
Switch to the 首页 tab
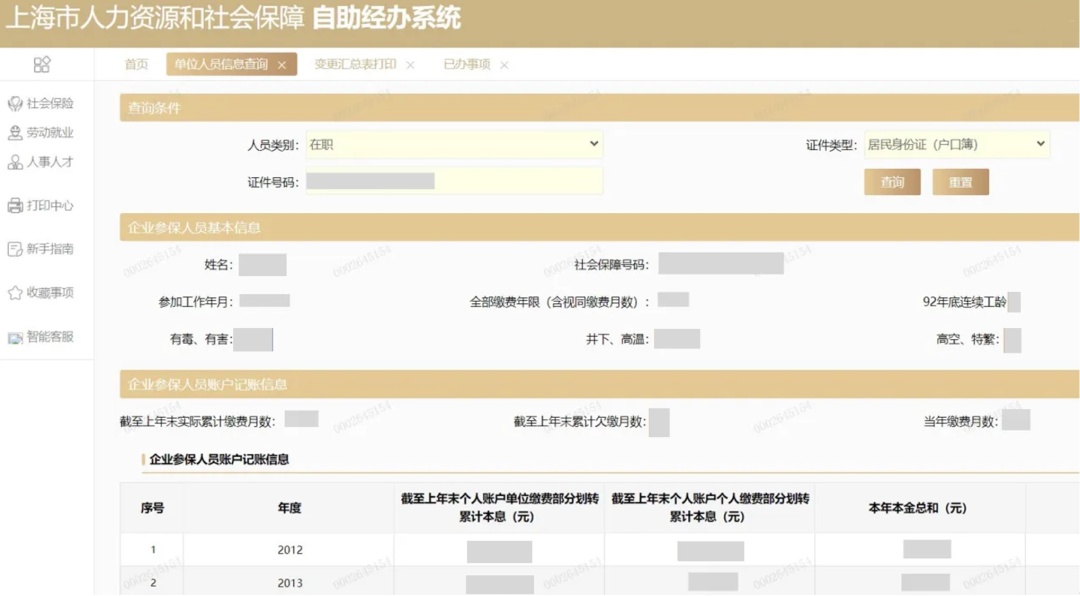(x=136, y=65)
